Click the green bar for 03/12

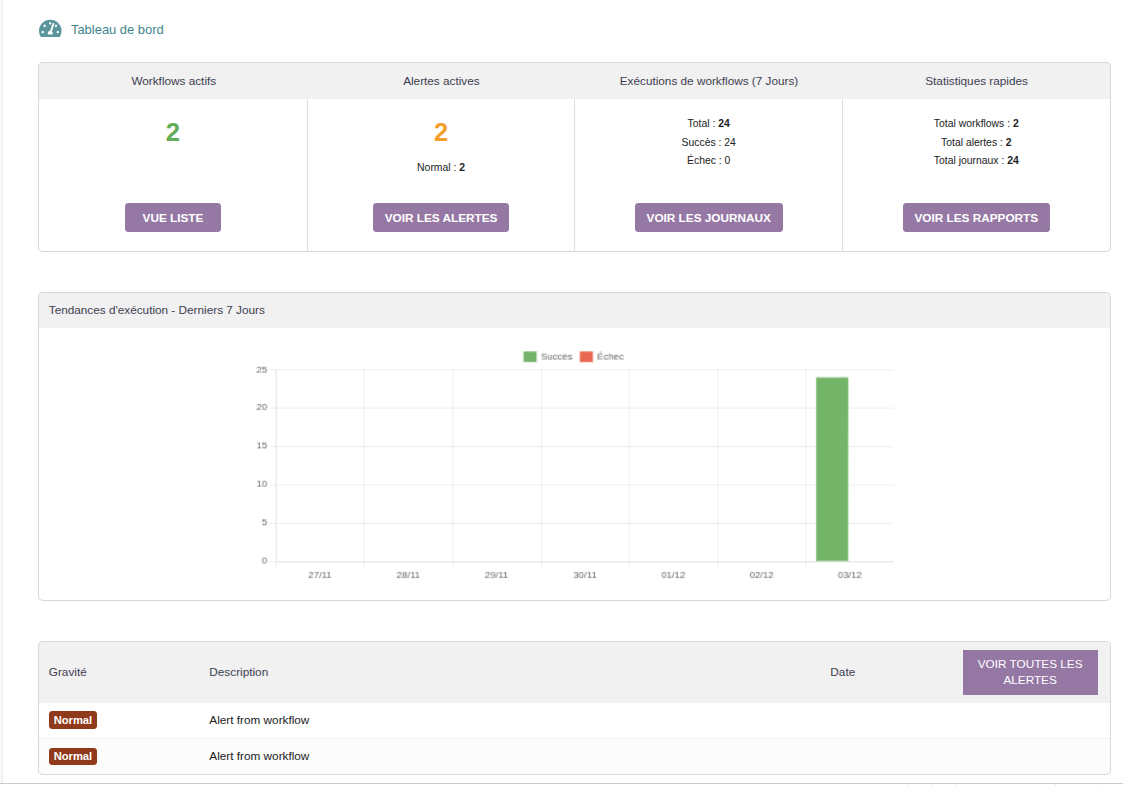[x=832, y=469]
